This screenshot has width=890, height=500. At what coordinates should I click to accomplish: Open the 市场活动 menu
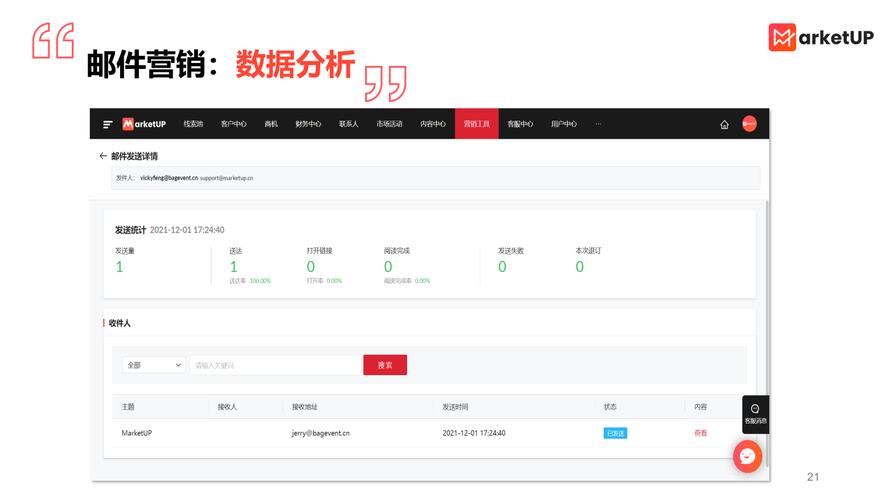coord(389,124)
